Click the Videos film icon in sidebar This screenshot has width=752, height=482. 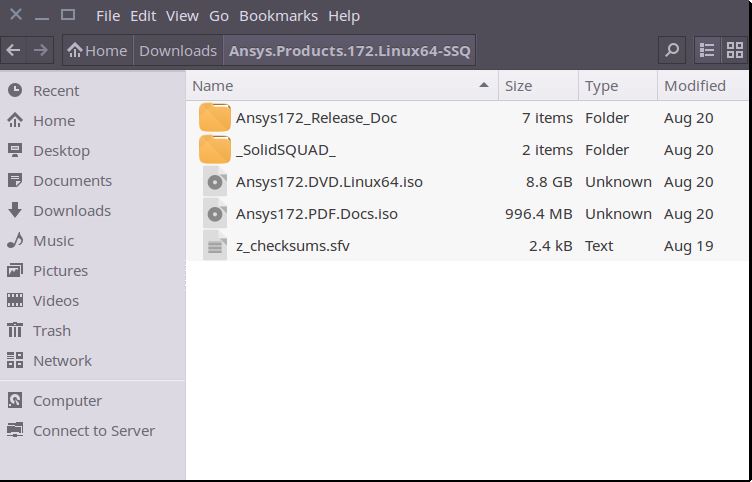[x=15, y=300]
